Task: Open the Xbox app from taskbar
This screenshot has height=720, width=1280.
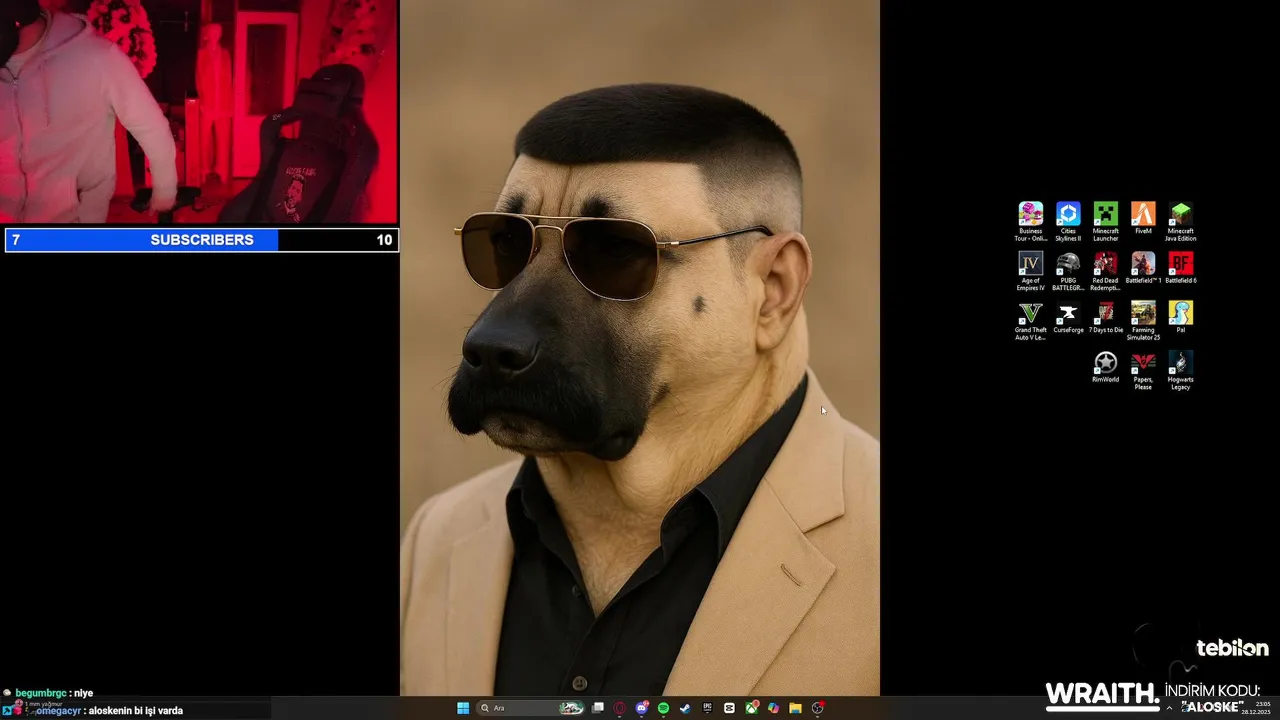Action: click(751, 708)
